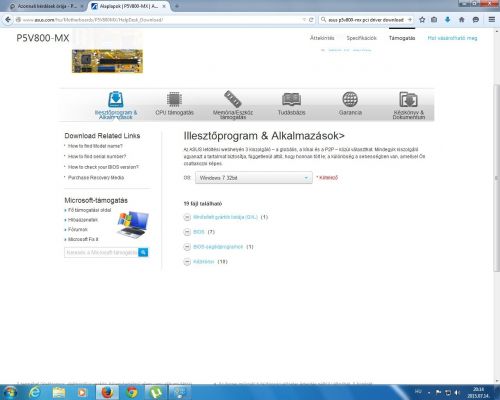
Task: Select the Alaplapok P5V800-MX browser tab
Action: [128, 6]
